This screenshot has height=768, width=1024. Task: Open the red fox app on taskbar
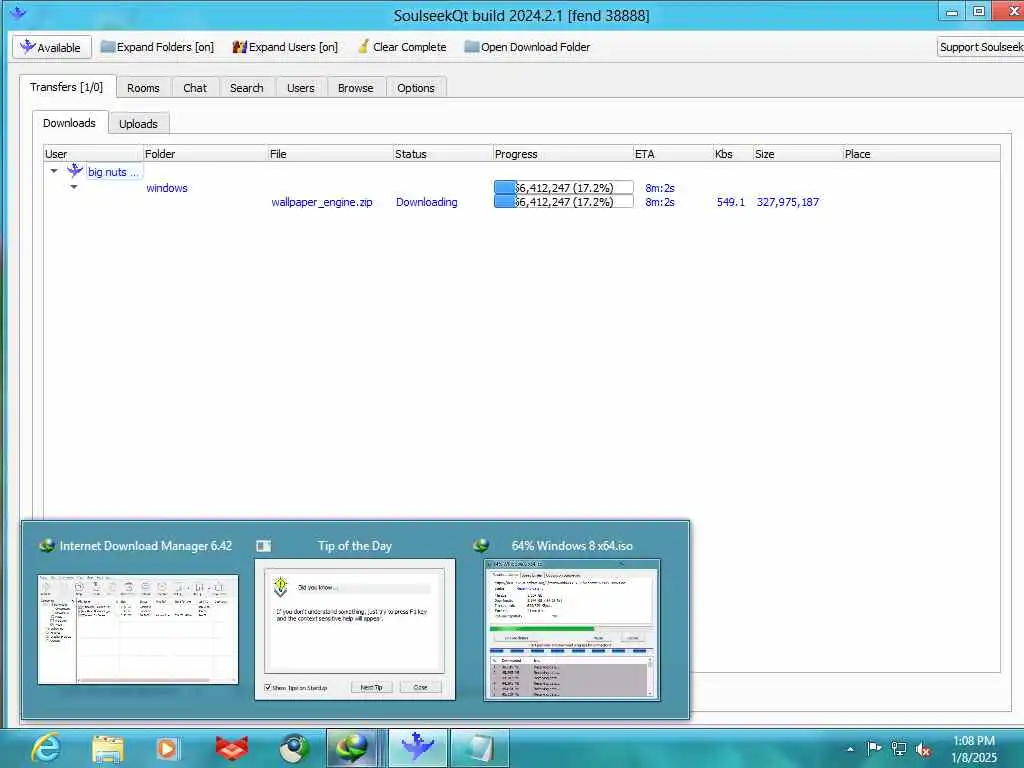tap(232, 749)
